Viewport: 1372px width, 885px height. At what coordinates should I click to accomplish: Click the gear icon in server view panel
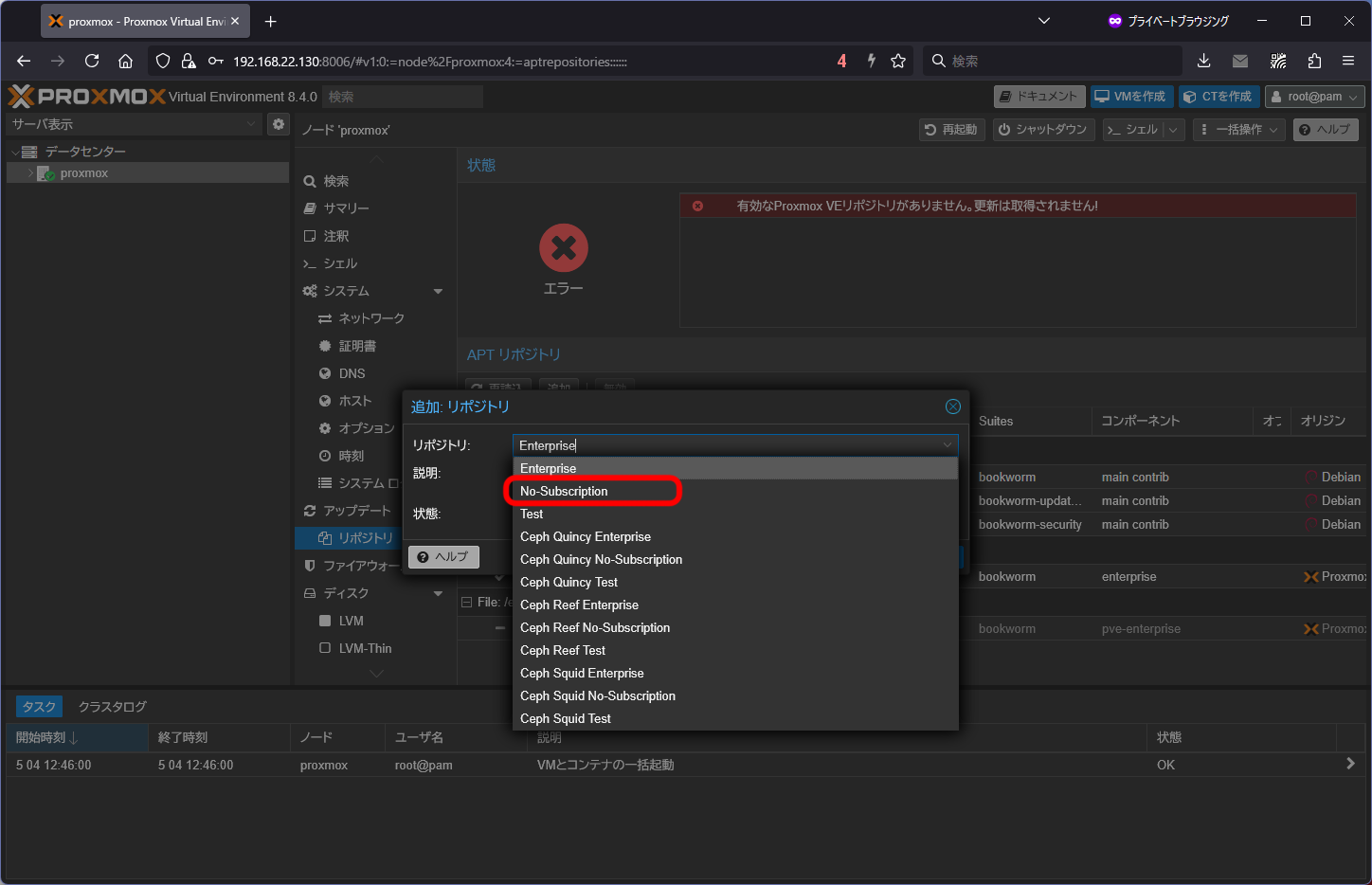click(278, 124)
